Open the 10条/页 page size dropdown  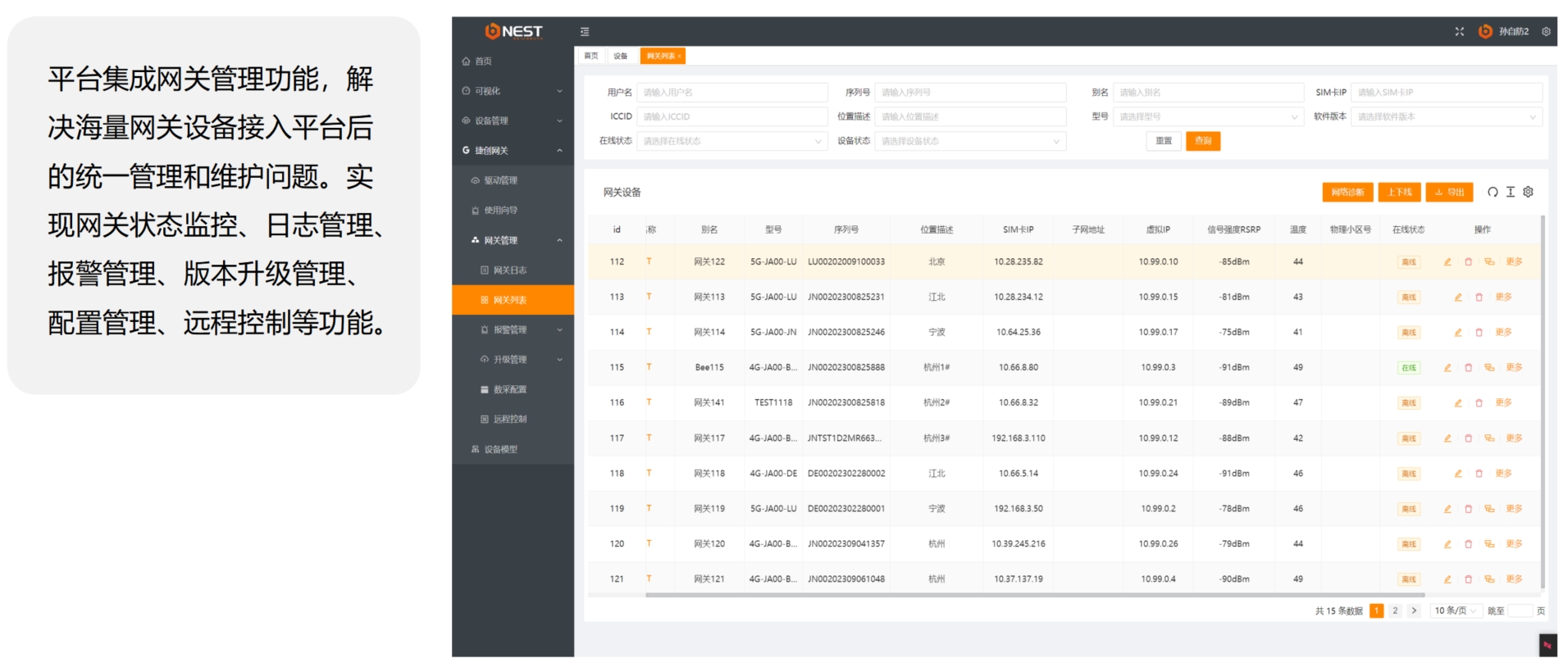tap(1455, 611)
